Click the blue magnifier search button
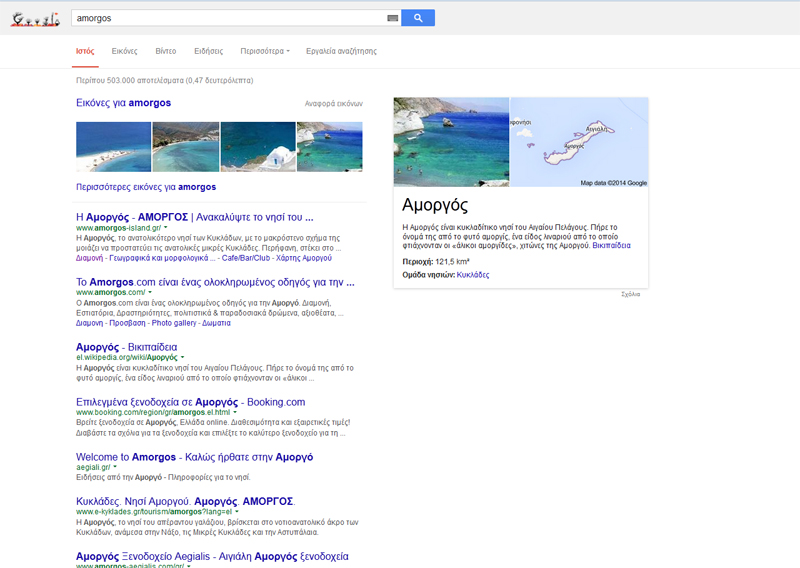800x568 pixels. click(x=418, y=18)
